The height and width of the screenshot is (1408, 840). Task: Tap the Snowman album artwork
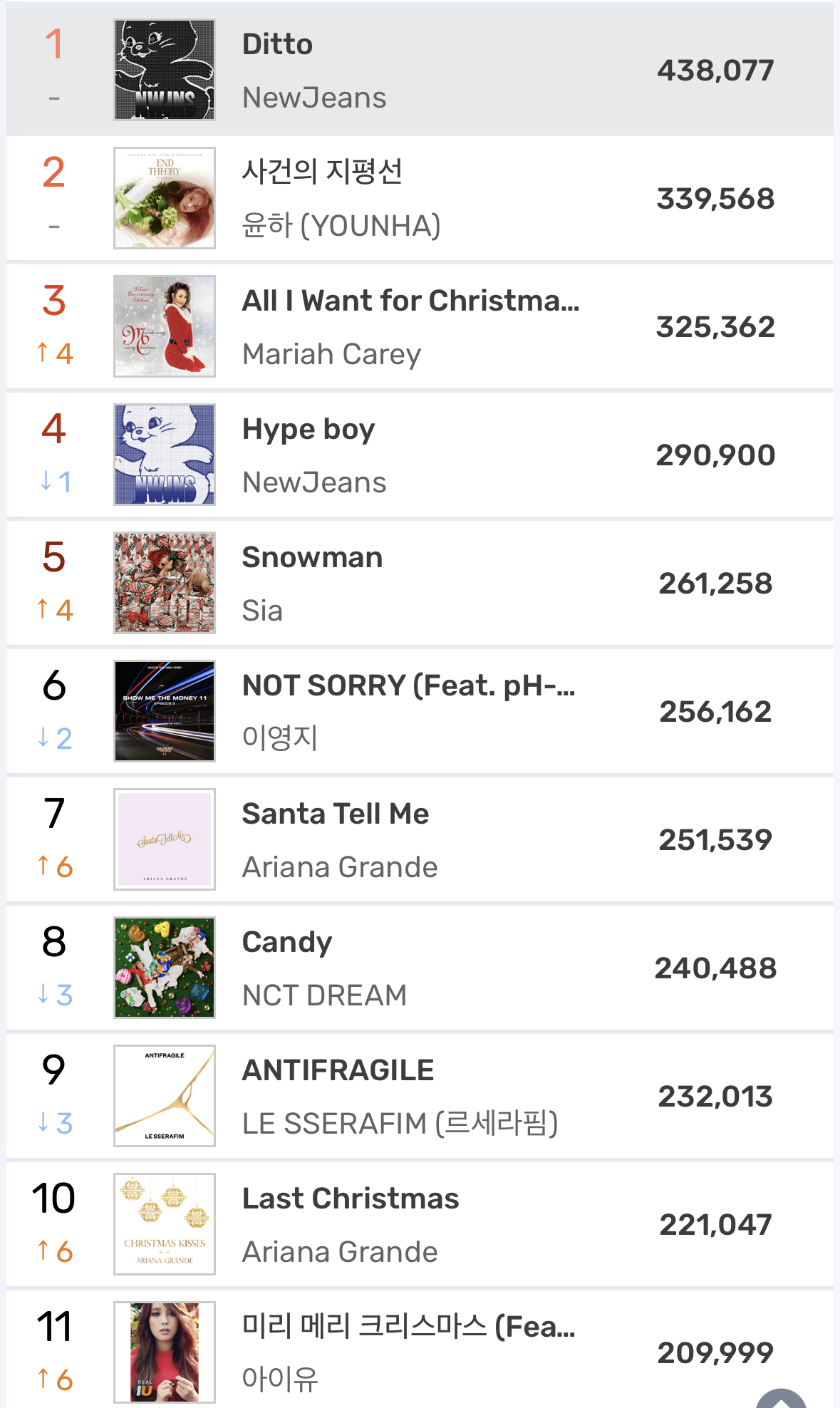165,583
